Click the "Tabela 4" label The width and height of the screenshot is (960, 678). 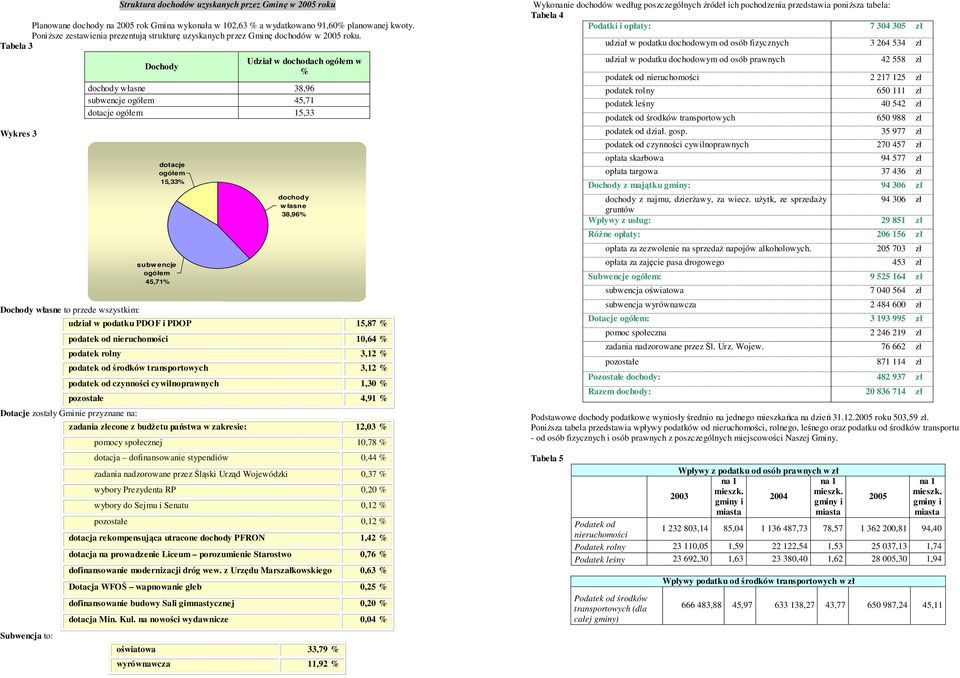point(547,15)
